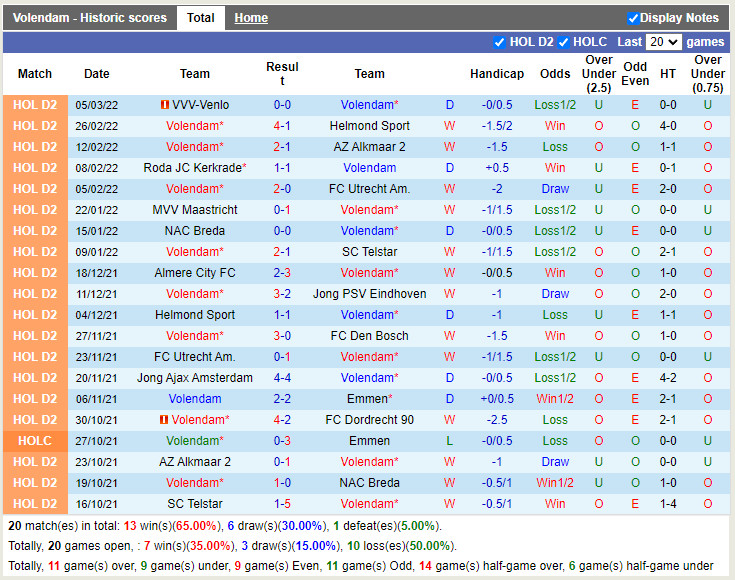Click the HOLC competition cell
The image size is (735, 580).
click(x=35, y=441)
